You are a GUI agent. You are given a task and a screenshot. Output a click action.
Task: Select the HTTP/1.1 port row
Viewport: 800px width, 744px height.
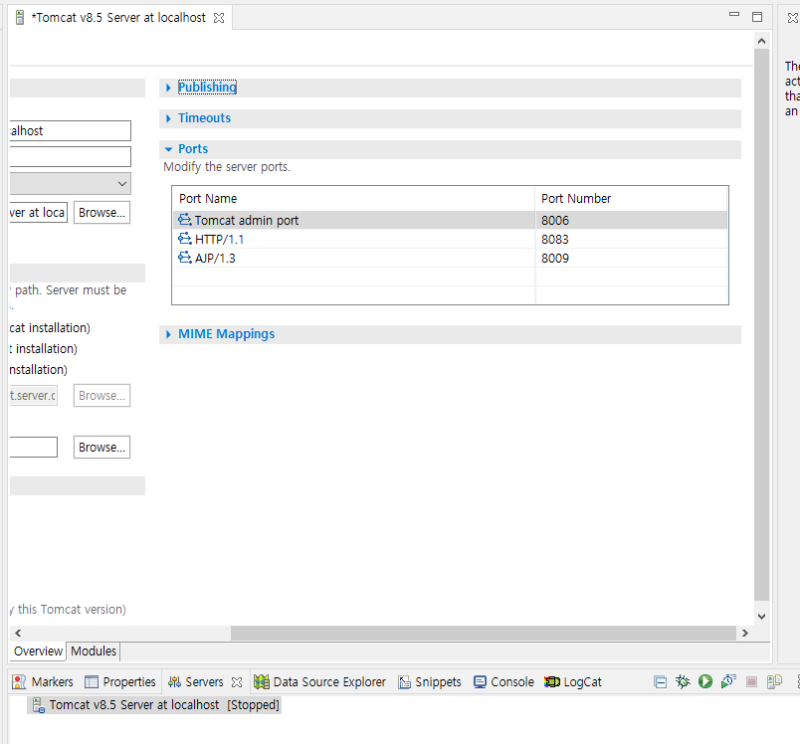click(x=450, y=239)
